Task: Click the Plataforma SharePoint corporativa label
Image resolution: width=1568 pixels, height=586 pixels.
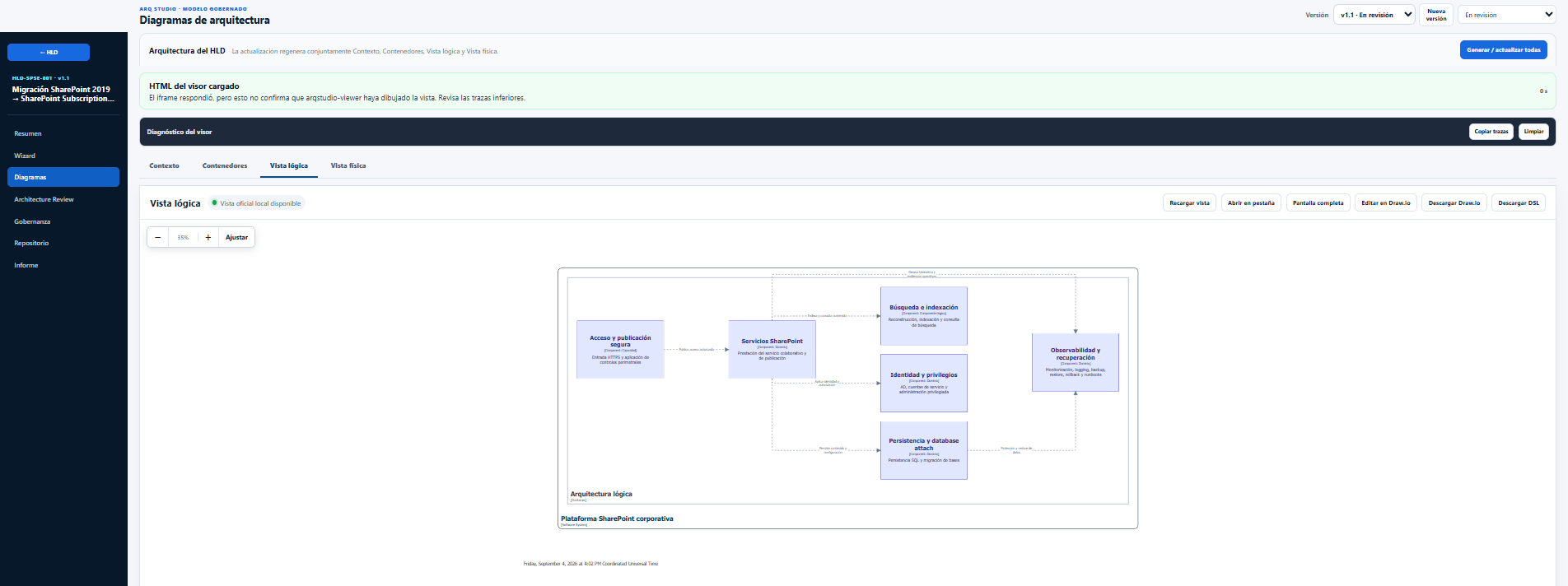Action: (617, 519)
